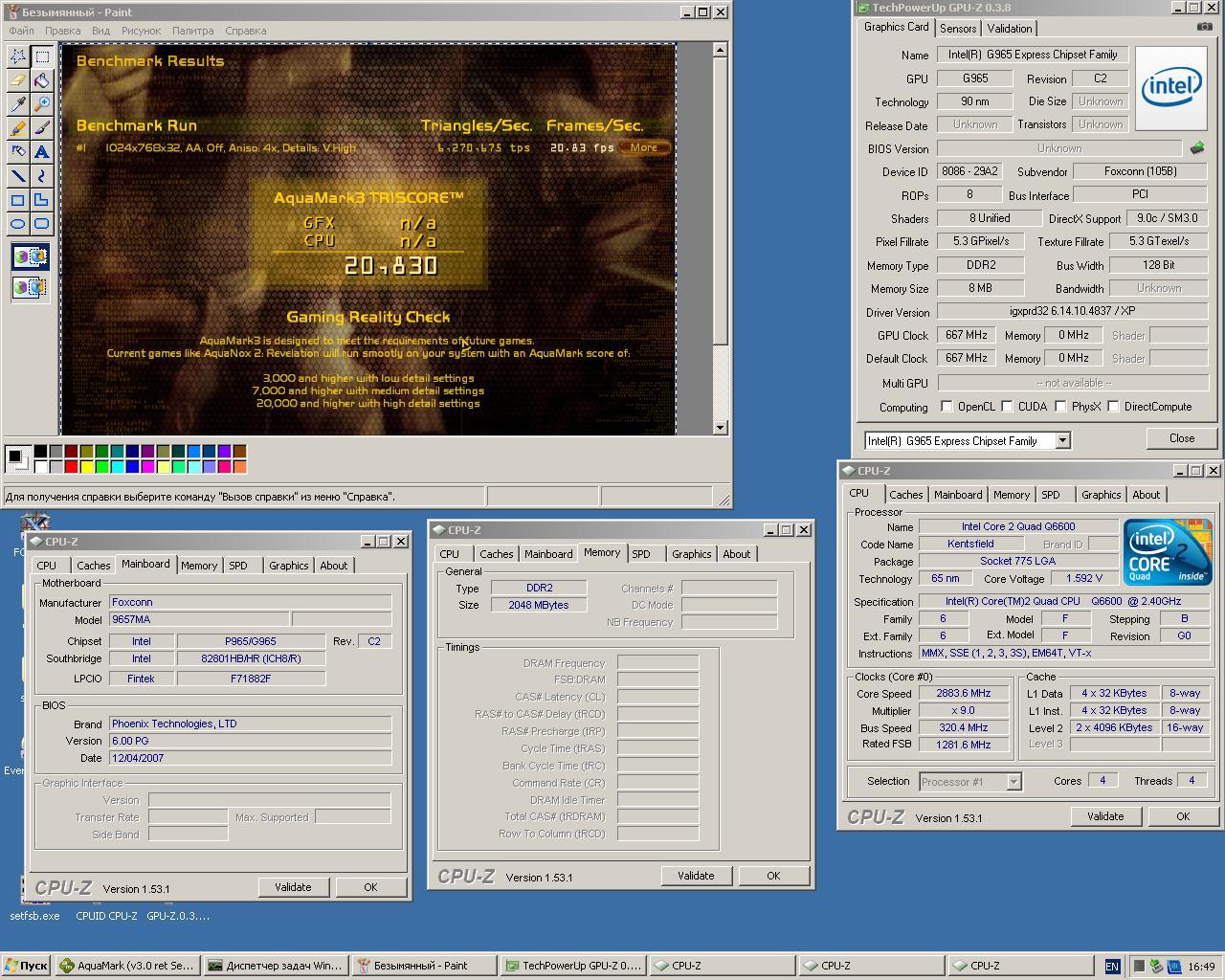The height and width of the screenshot is (980, 1225).
Task: Open About tab in Mainboard CPU-Z window
Action: pos(333,566)
